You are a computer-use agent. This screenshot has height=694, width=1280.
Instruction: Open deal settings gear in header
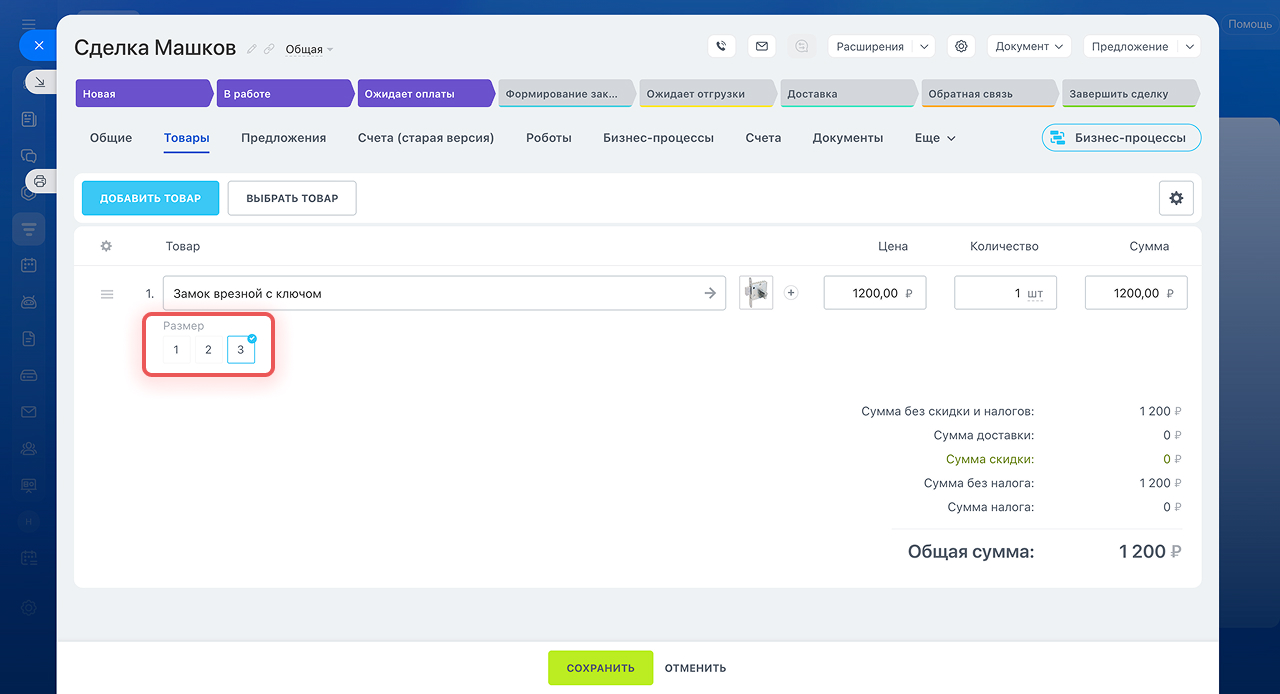click(x=961, y=46)
